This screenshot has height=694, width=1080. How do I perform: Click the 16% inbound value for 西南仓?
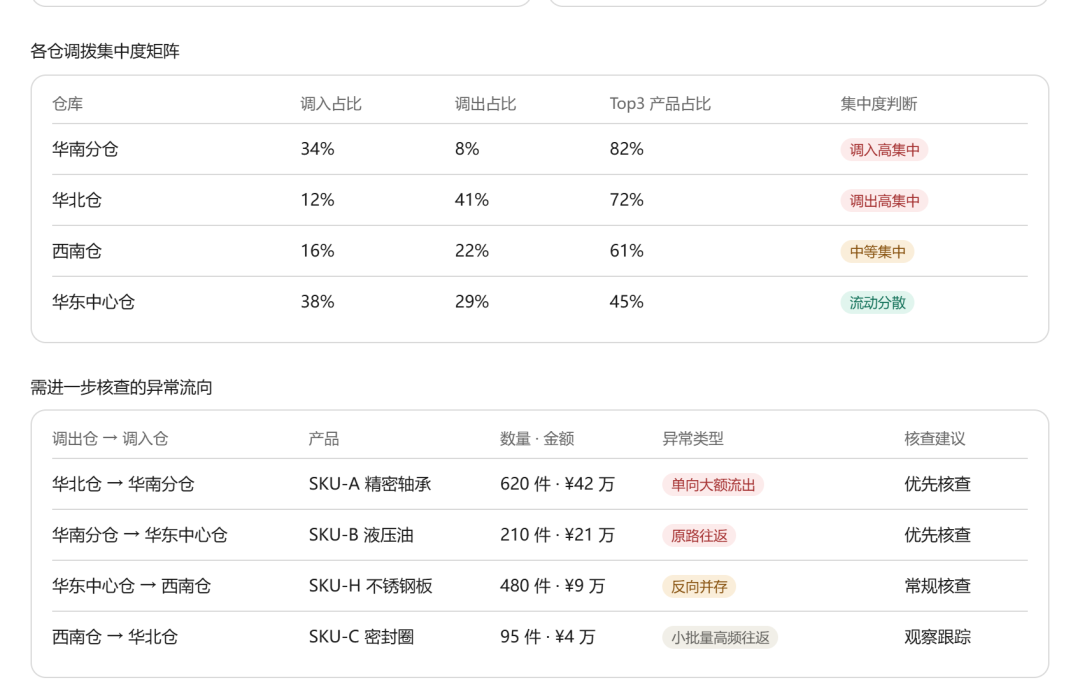click(x=318, y=251)
